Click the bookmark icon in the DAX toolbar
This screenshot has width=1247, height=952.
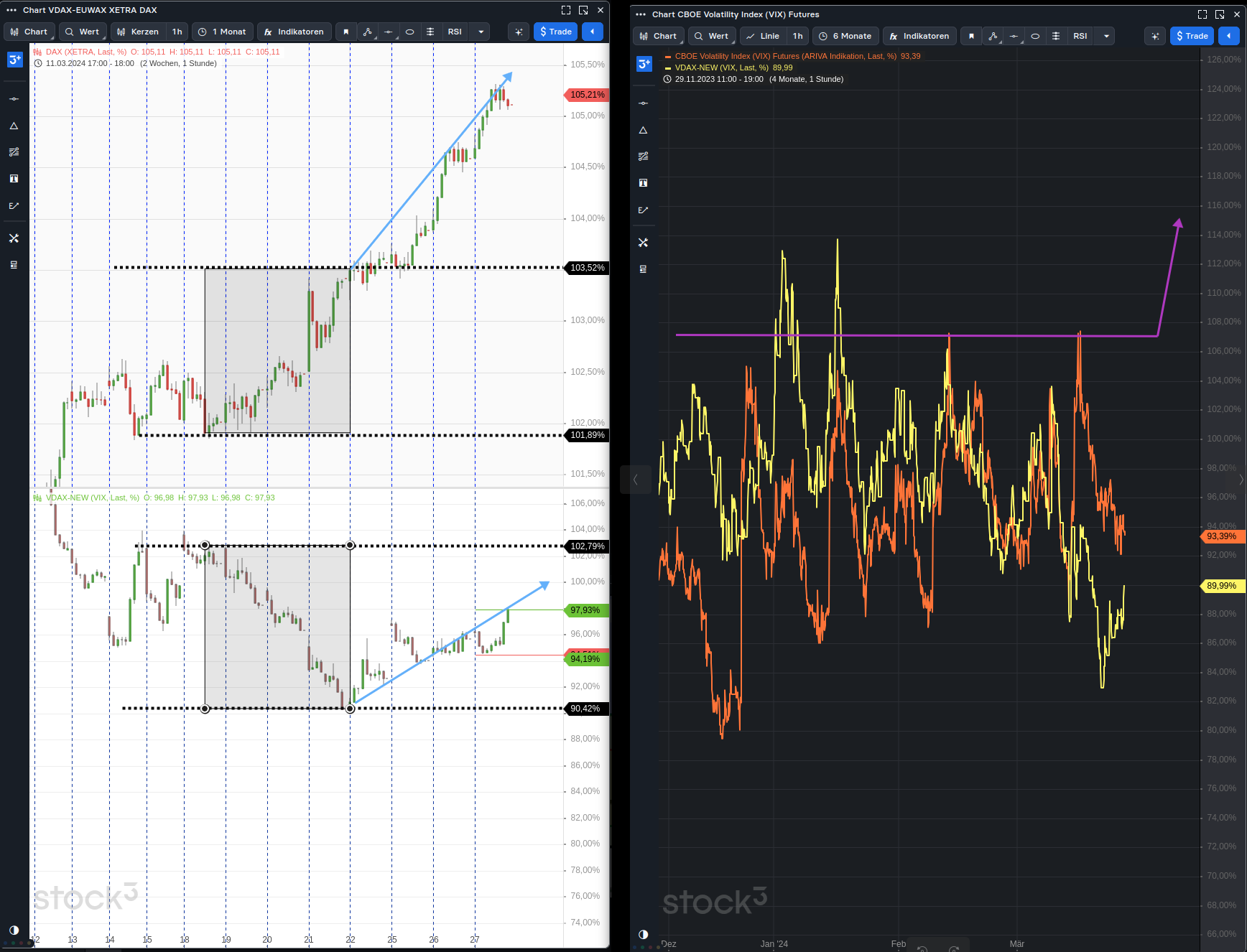346,32
